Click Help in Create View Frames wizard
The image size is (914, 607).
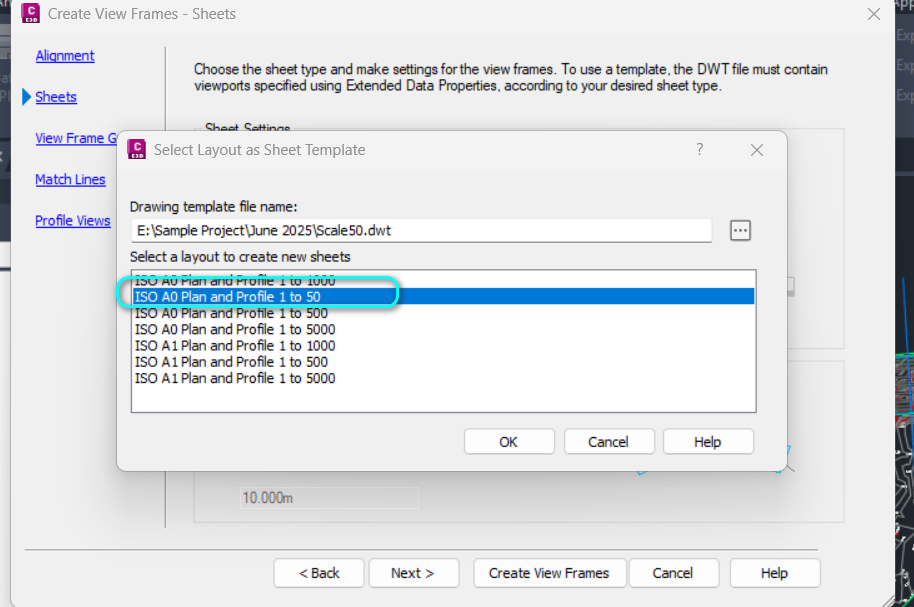click(775, 573)
